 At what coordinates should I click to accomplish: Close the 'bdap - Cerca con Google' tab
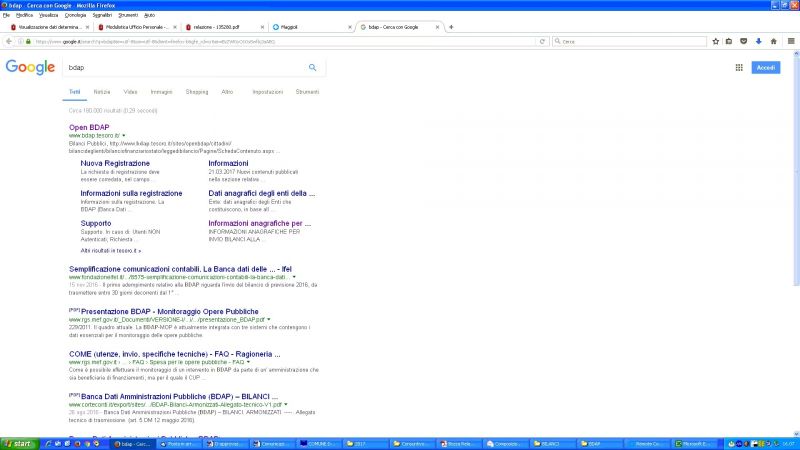[x=437, y=27]
